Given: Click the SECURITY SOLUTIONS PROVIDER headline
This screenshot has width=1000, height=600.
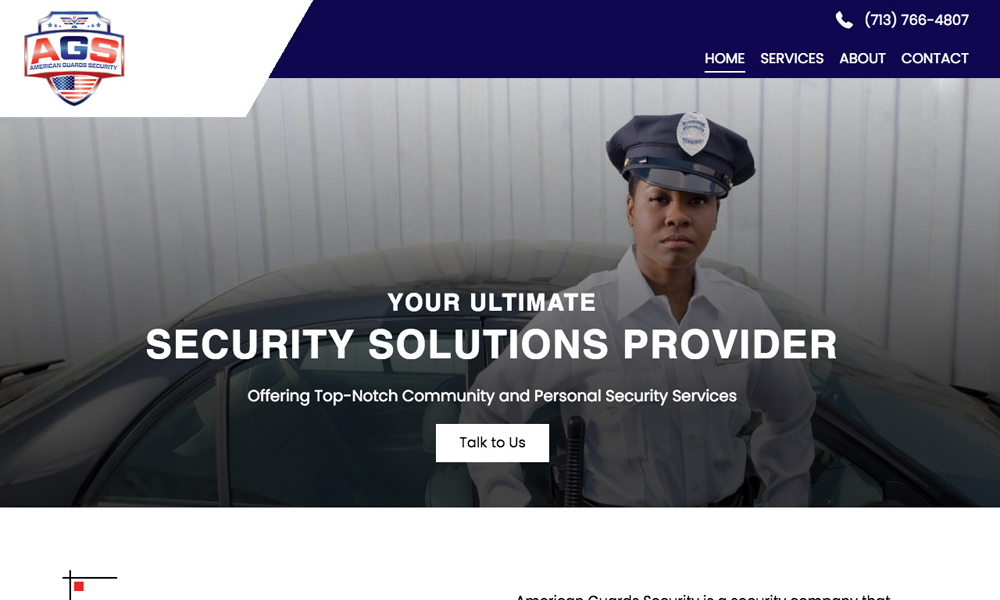Looking at the screenshot, I should click(491, 344).
